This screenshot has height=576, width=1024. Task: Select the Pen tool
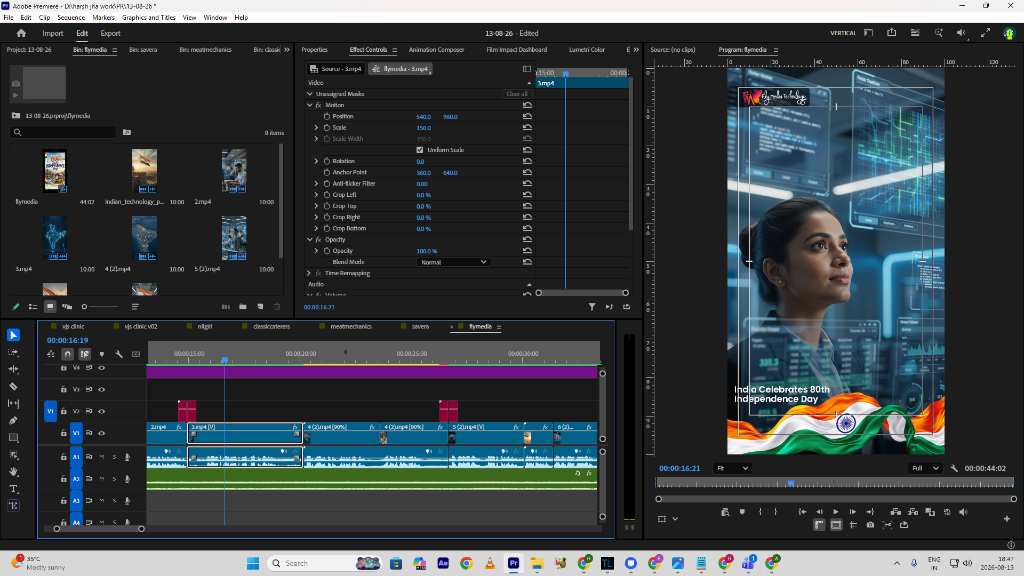point(13,421)
